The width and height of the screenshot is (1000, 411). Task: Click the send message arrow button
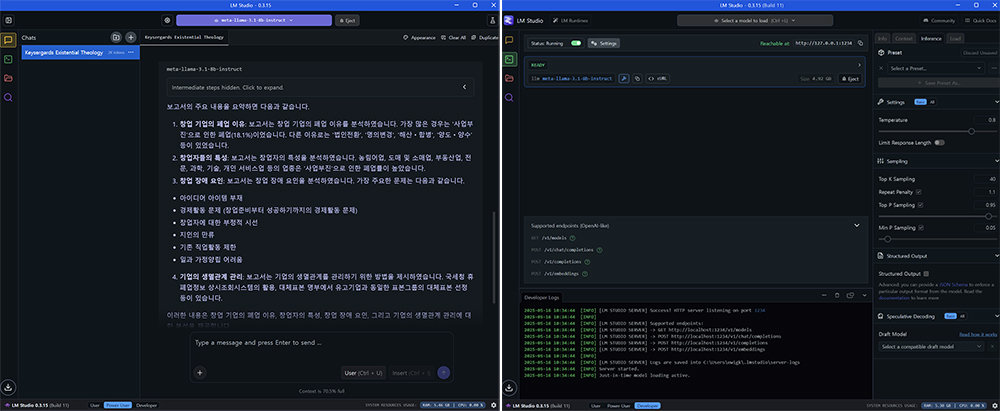[x=444, y=372]
